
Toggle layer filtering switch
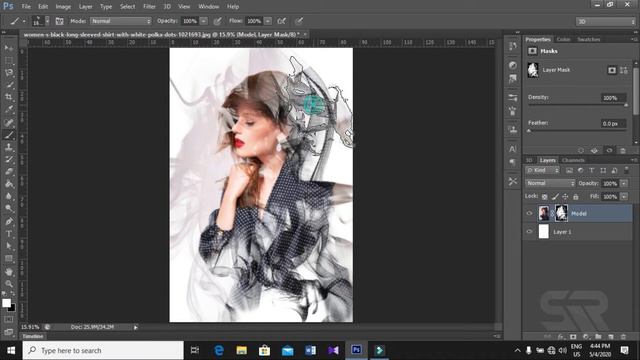[x=627, y=170]
